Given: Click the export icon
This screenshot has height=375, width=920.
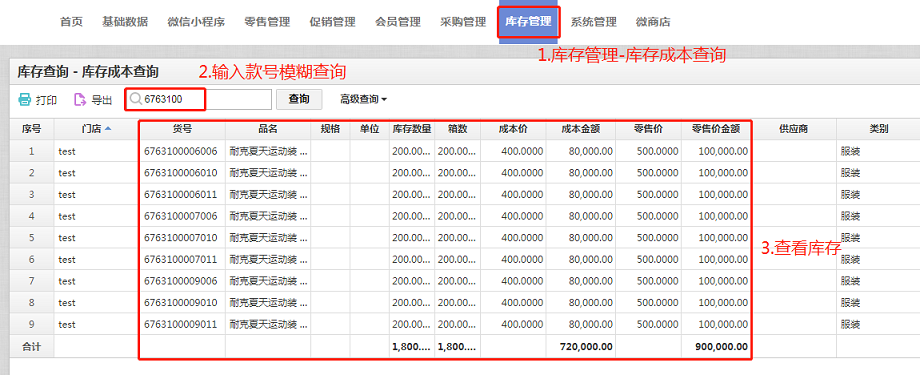Looking at the screenshot, I should [80, 100].
